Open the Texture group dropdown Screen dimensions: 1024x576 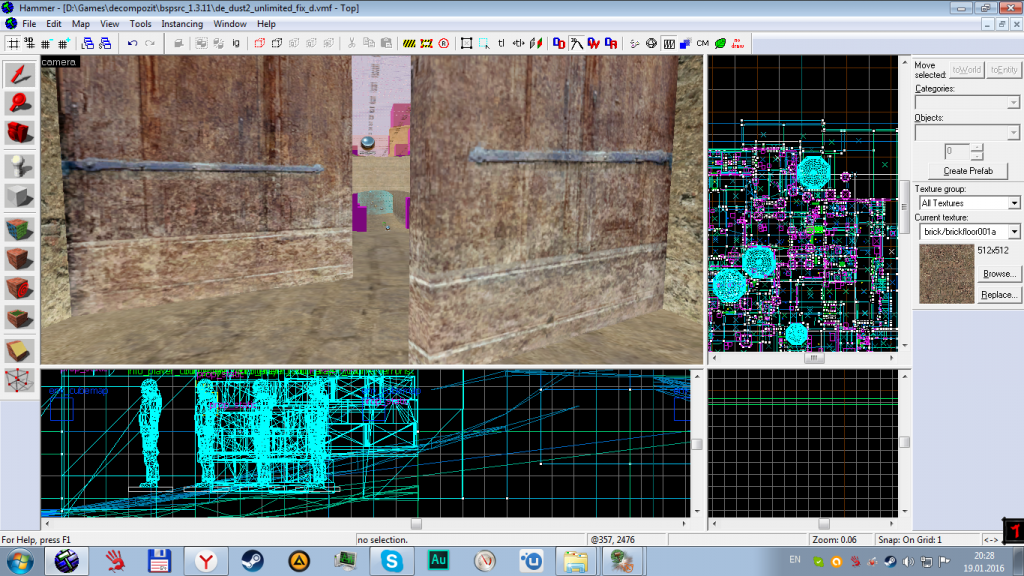pos(1013,203)
